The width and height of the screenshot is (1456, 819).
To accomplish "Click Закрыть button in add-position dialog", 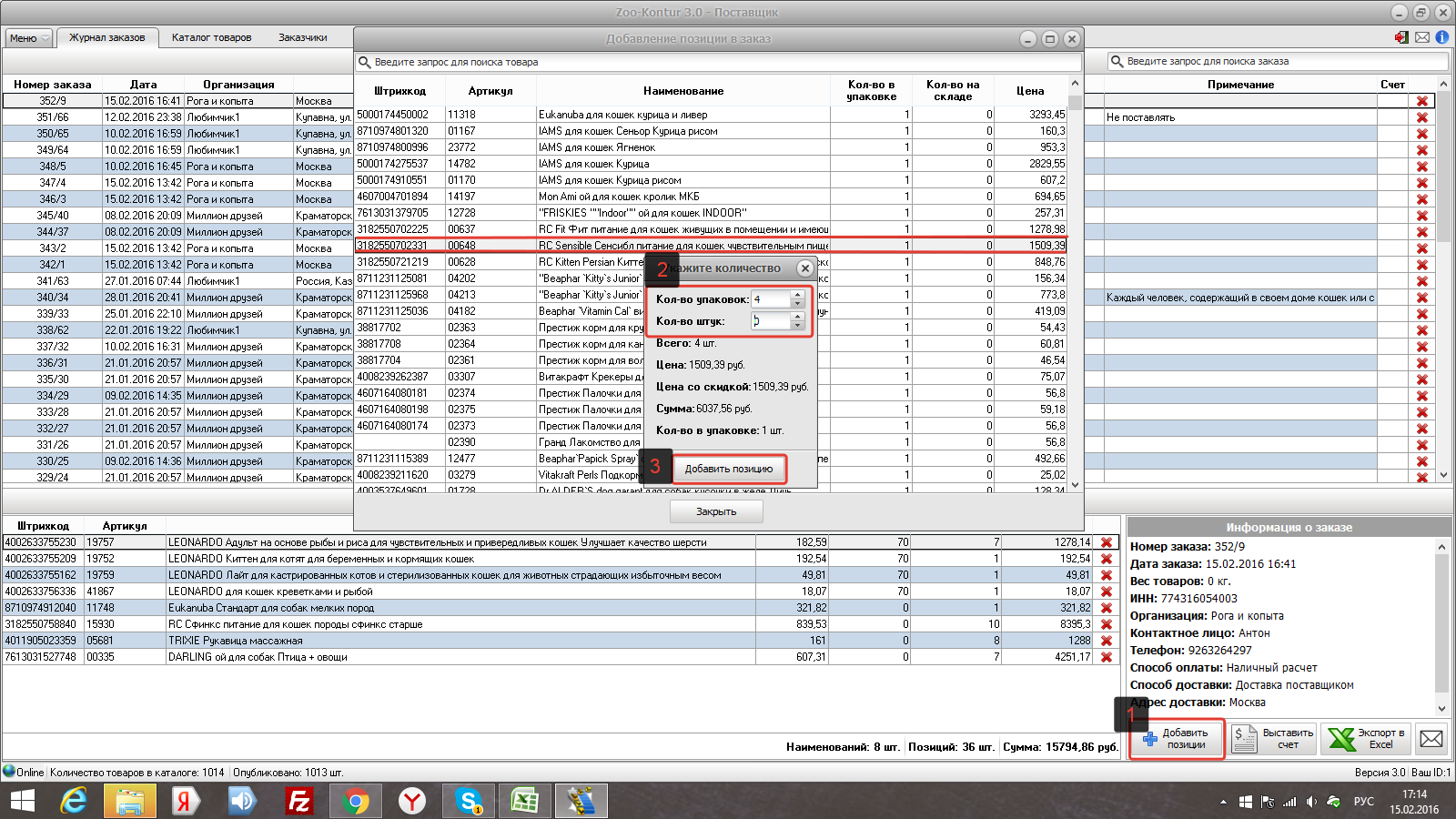I will [716, 511].
